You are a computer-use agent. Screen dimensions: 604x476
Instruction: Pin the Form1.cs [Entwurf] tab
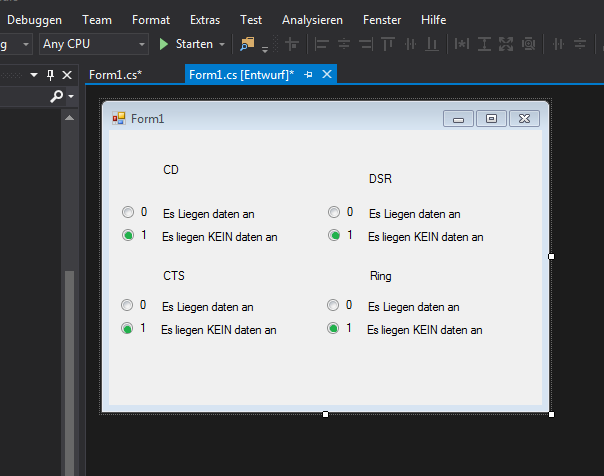(x=308, y=74)
